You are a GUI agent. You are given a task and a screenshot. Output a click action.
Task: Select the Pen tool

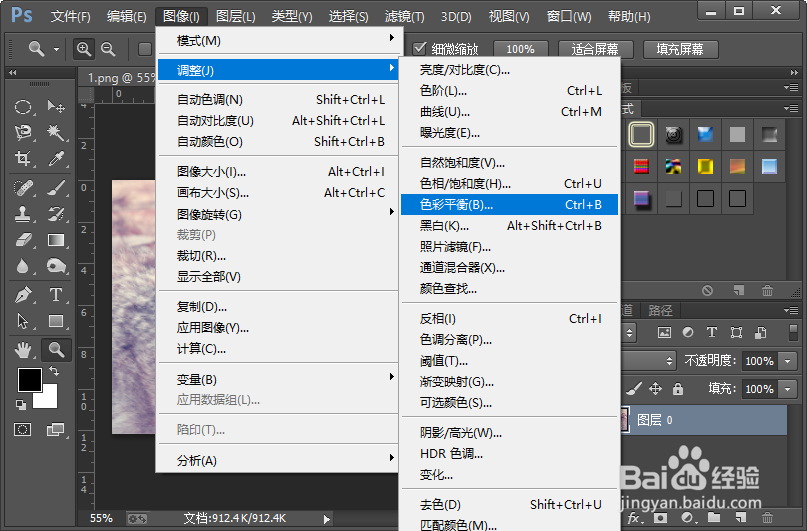click(x=23, y=295)
